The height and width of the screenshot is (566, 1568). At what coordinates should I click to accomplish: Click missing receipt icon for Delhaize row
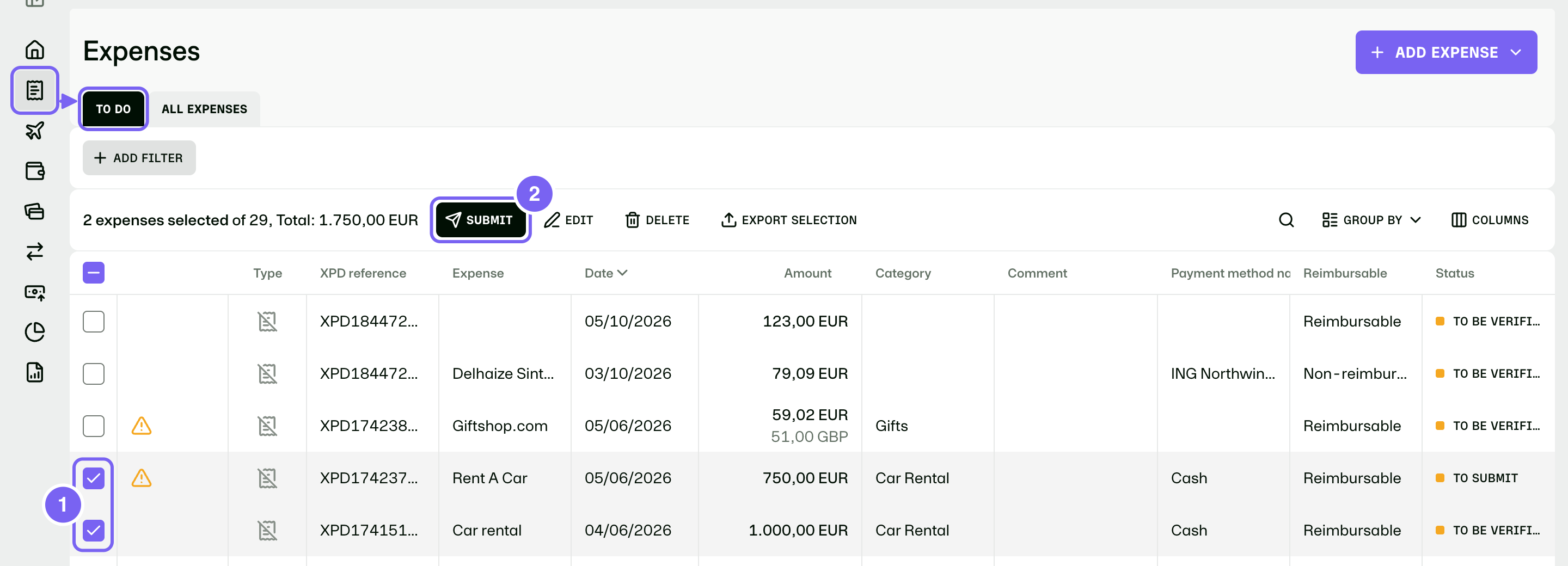(267, 374)
